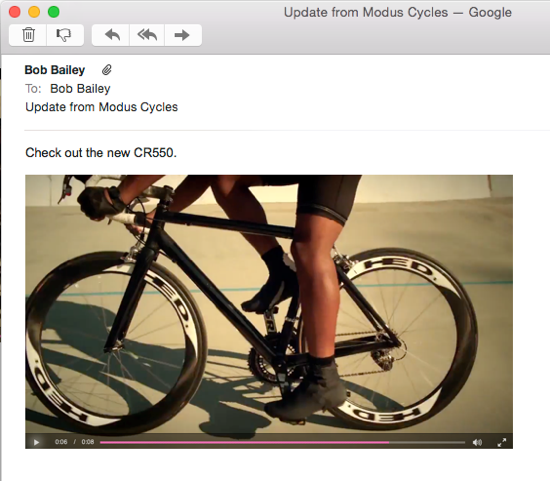The width and height of the screenshot is (550, 481).
Task: Zoom the window using the green button
Action: coord(54,12)
